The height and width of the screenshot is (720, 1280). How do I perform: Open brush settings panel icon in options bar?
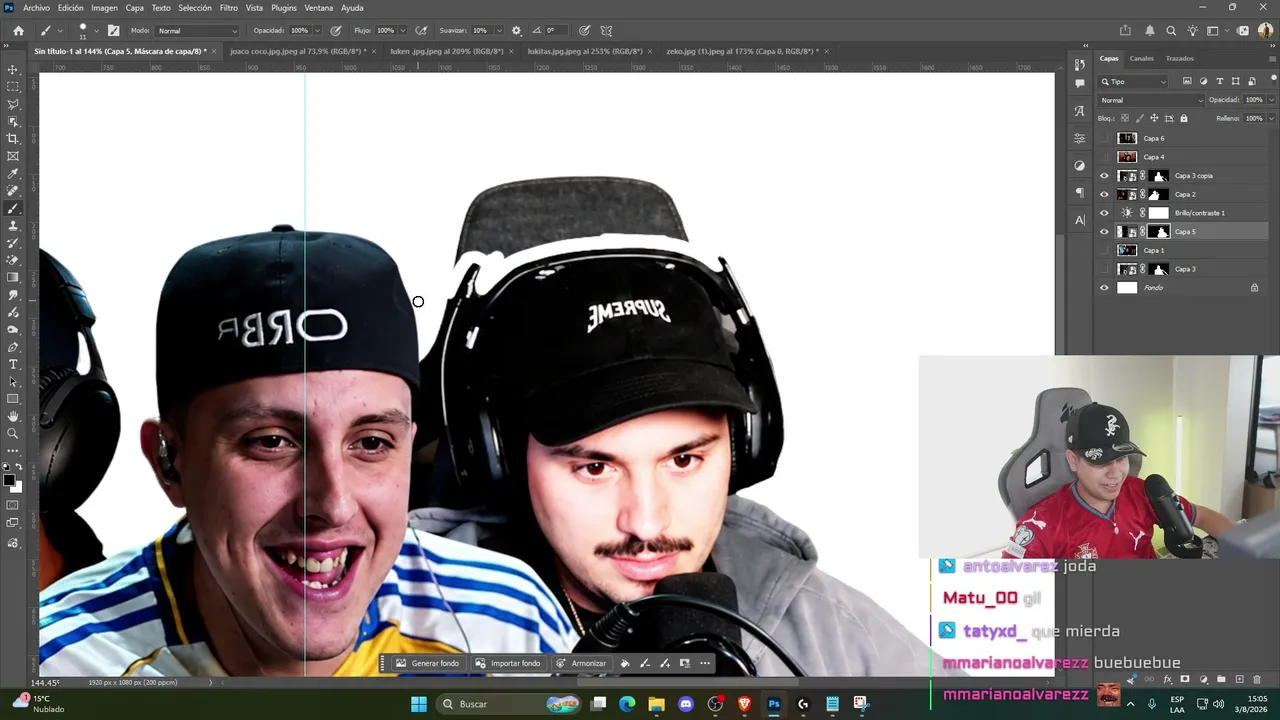pos(113,31)
